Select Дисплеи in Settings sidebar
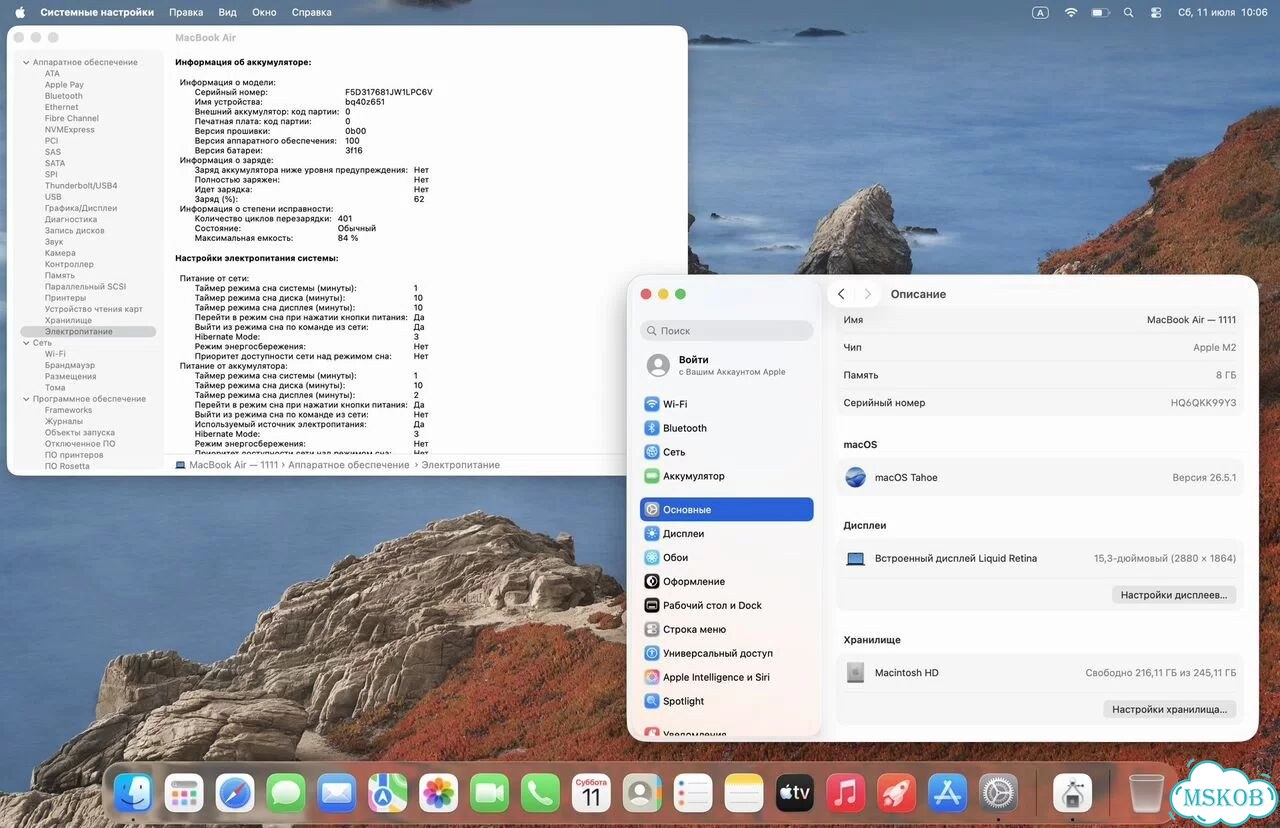 (x=726, y=533)
